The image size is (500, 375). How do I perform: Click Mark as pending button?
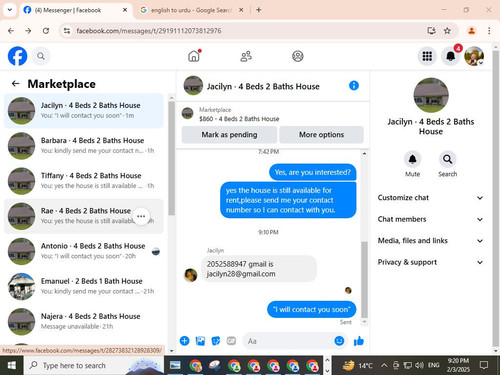(229, 135)
